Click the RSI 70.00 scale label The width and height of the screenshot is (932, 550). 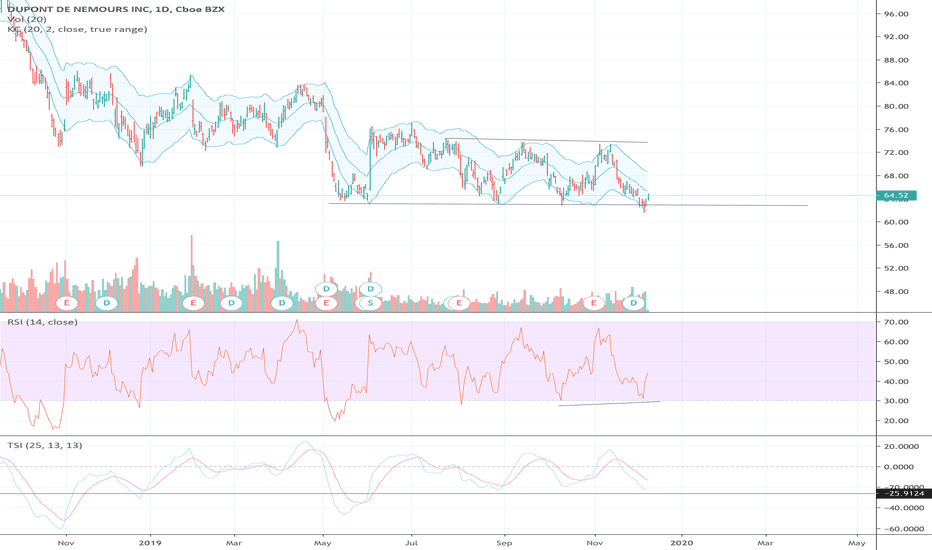[896, 322]
